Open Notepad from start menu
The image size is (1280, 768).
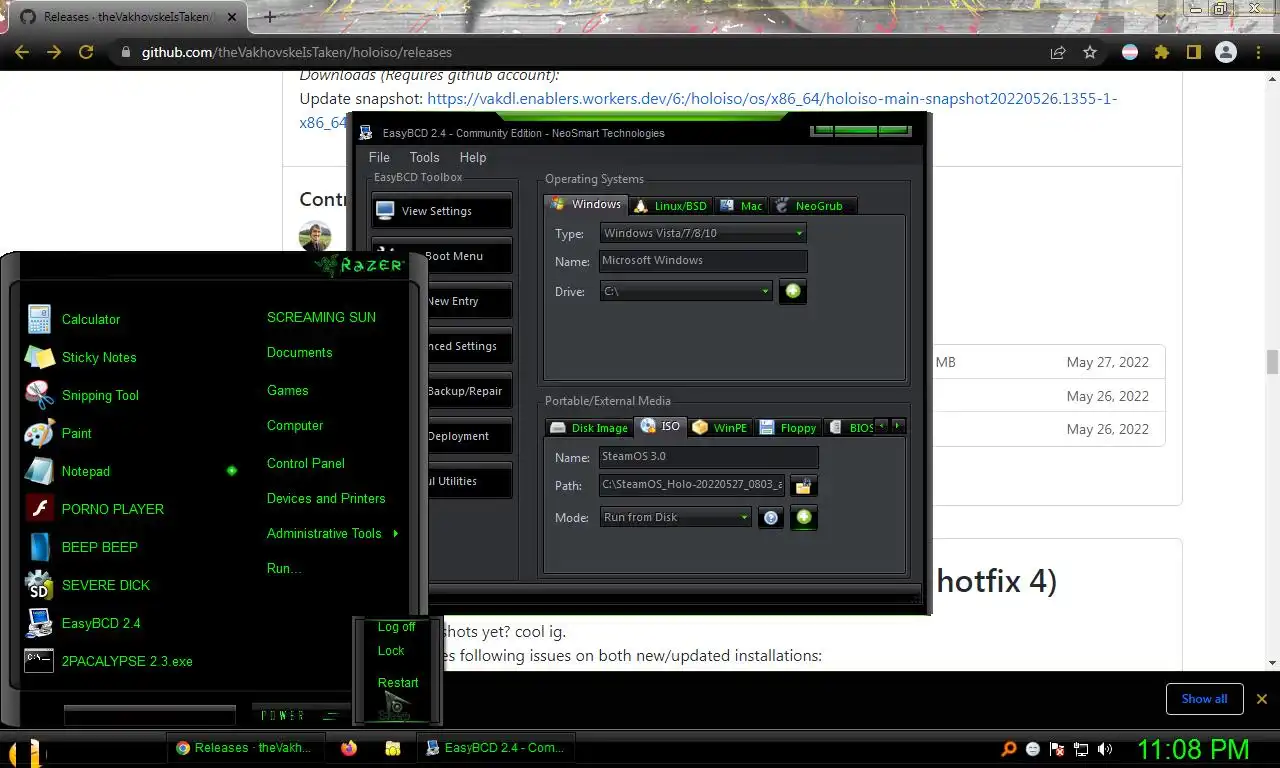(x=86, y=471)
